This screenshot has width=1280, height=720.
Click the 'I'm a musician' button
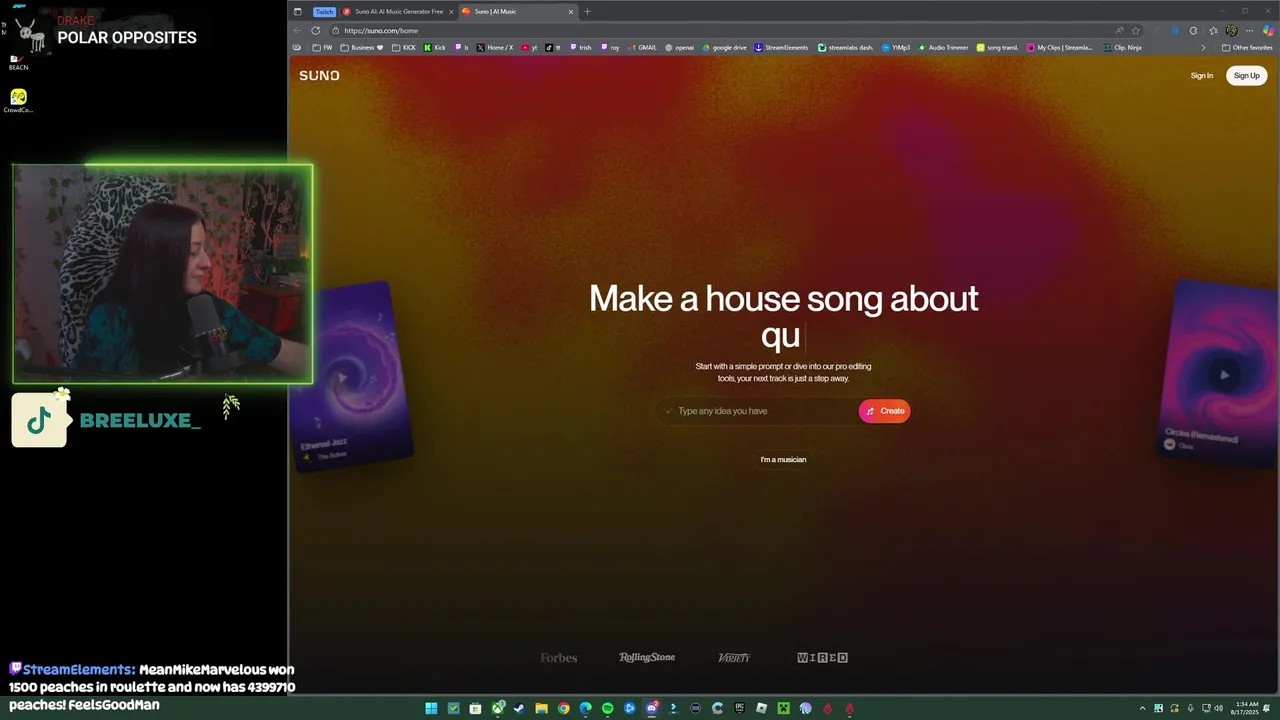tap(783, 460)
